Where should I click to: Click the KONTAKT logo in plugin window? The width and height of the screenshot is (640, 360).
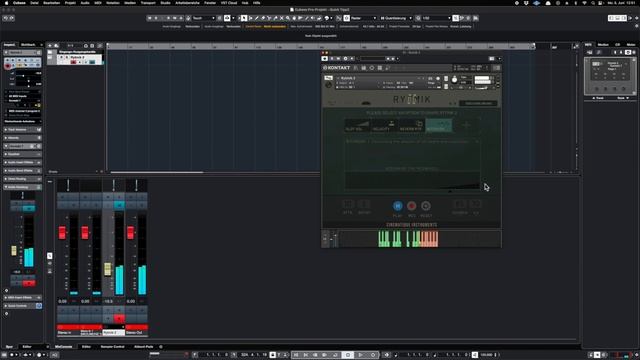(337, 68)
